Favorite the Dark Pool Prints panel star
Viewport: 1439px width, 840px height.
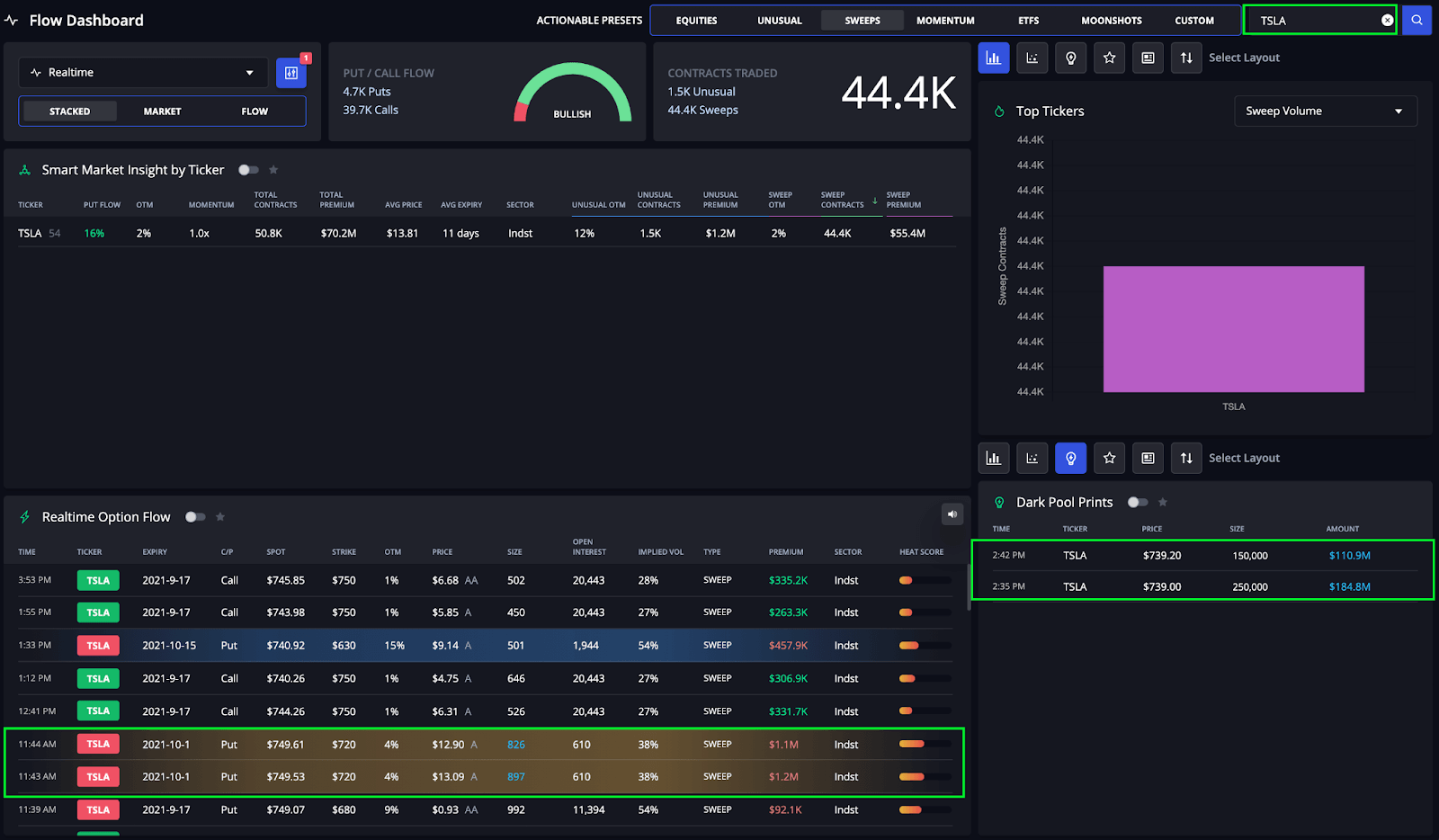pos(1163,502)
